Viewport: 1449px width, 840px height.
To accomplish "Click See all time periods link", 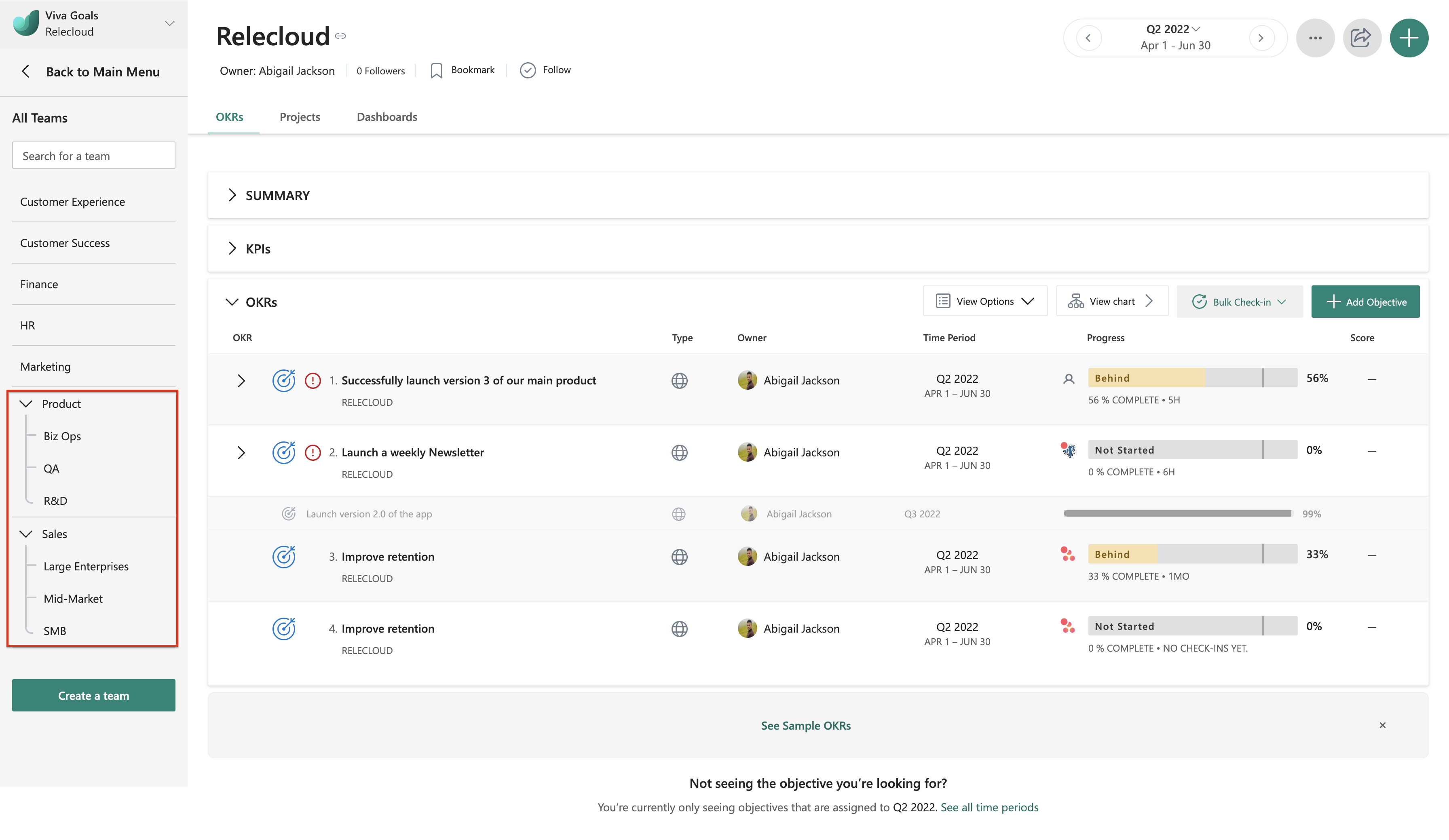I will pyautogui.click(x=989, y=807).
